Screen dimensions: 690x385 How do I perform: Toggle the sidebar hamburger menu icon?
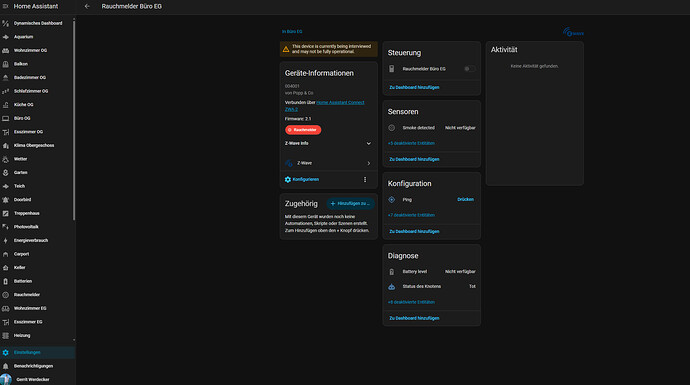point(5,6)
